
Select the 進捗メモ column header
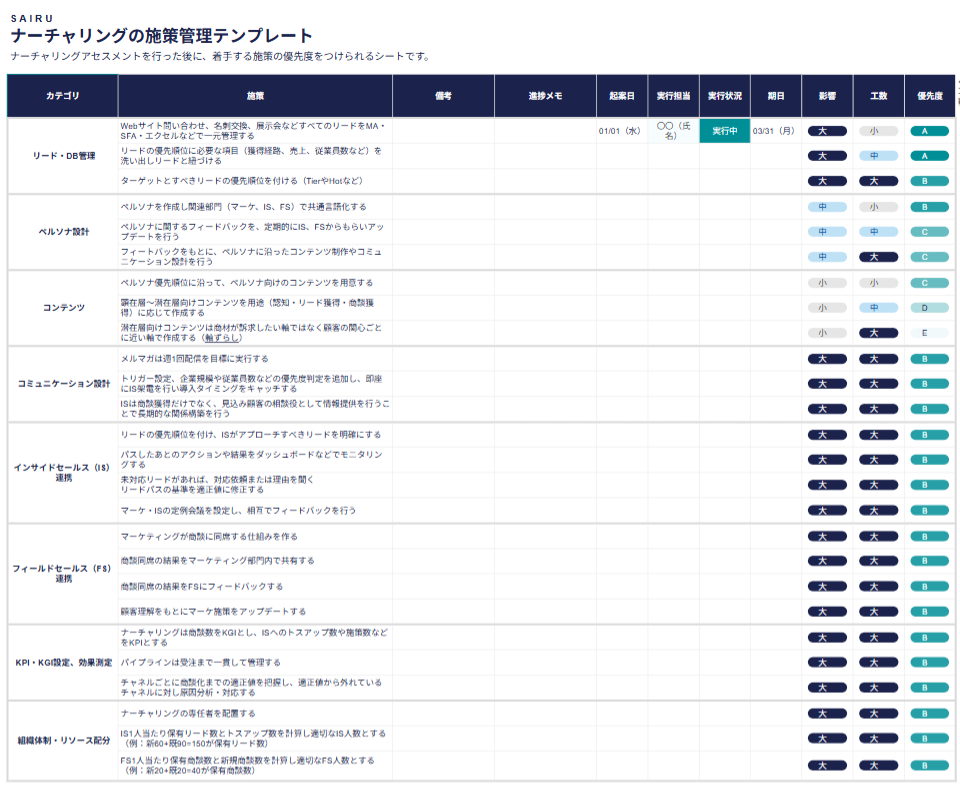545,96
